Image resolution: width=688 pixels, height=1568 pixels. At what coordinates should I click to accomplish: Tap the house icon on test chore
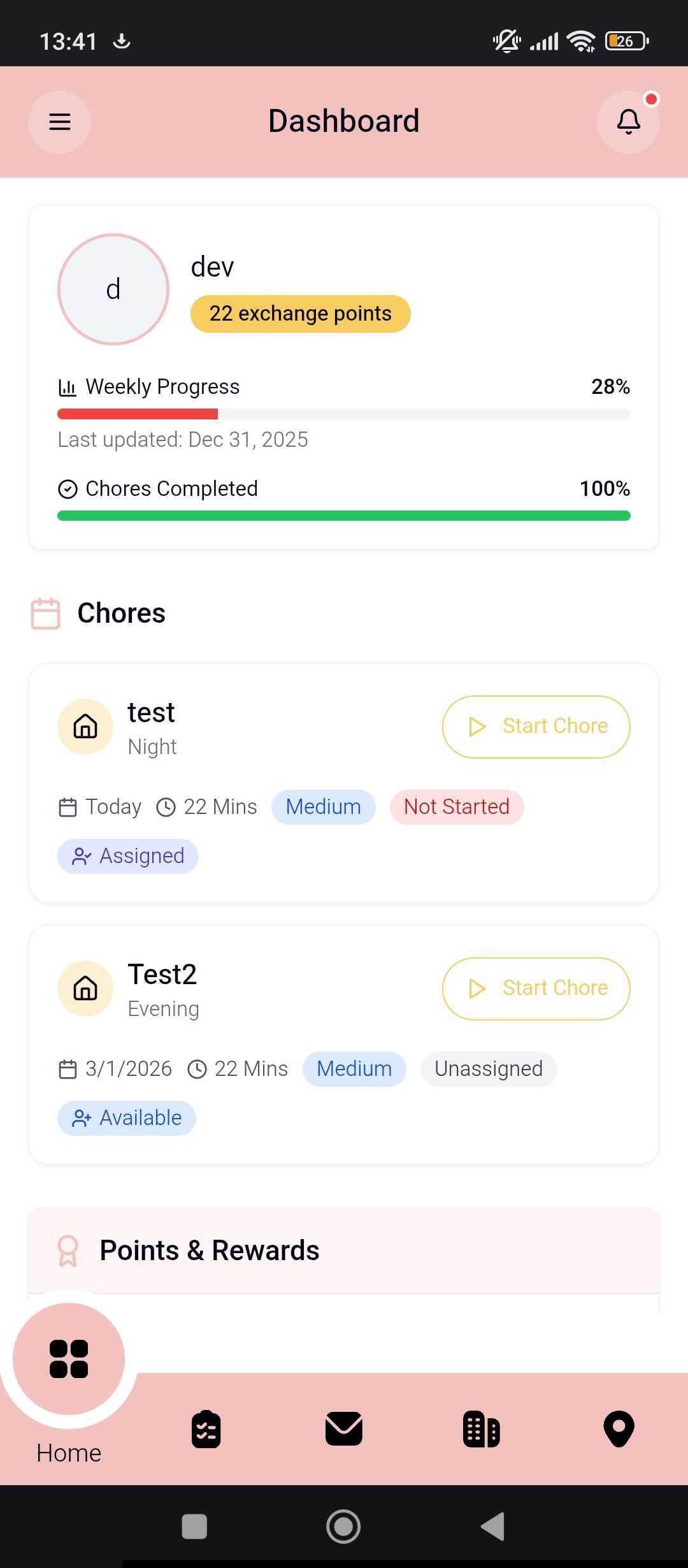(x=85, y=727)
